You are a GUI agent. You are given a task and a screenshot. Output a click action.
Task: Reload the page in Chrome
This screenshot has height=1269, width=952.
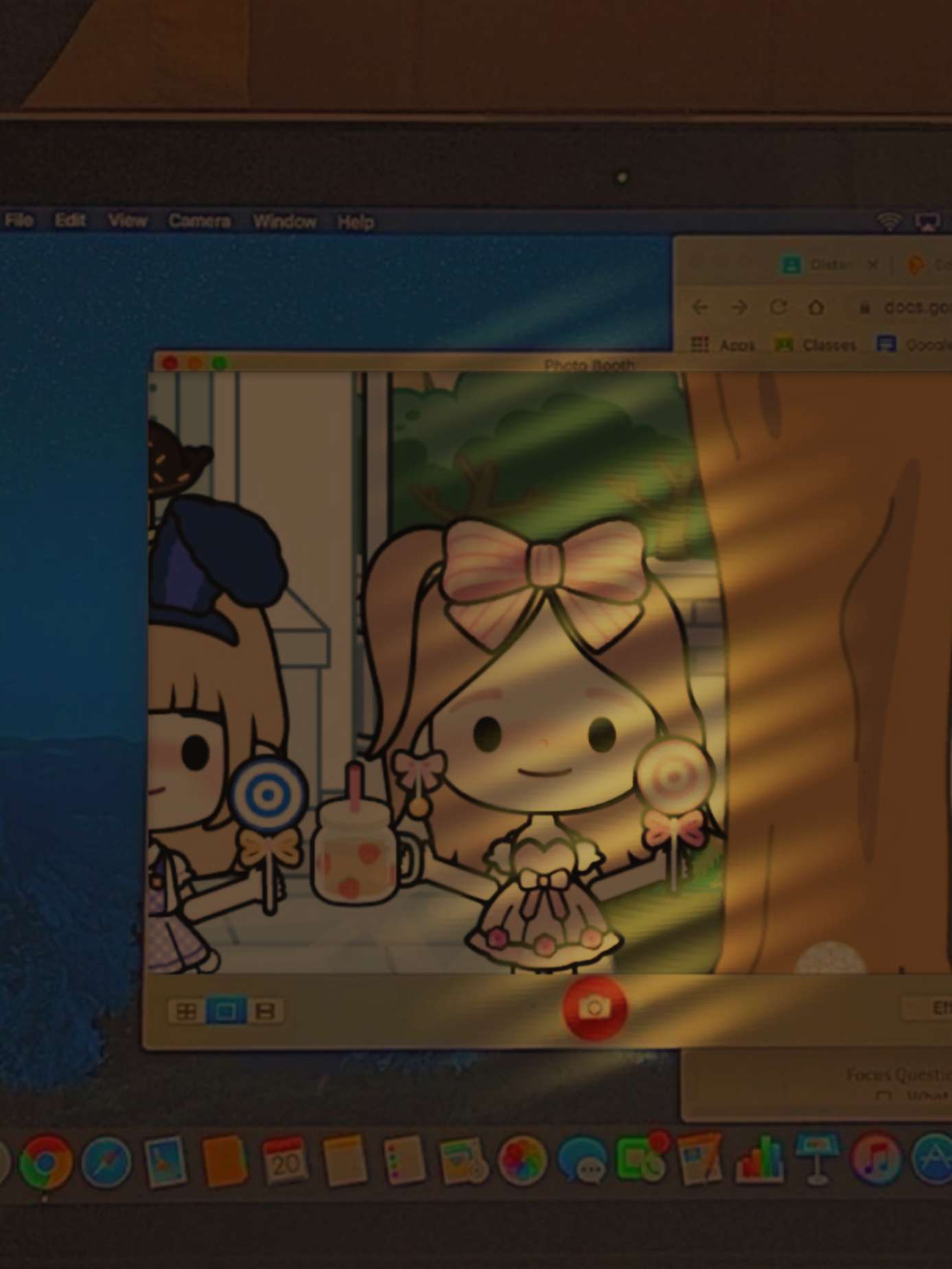tap(778, 307)
